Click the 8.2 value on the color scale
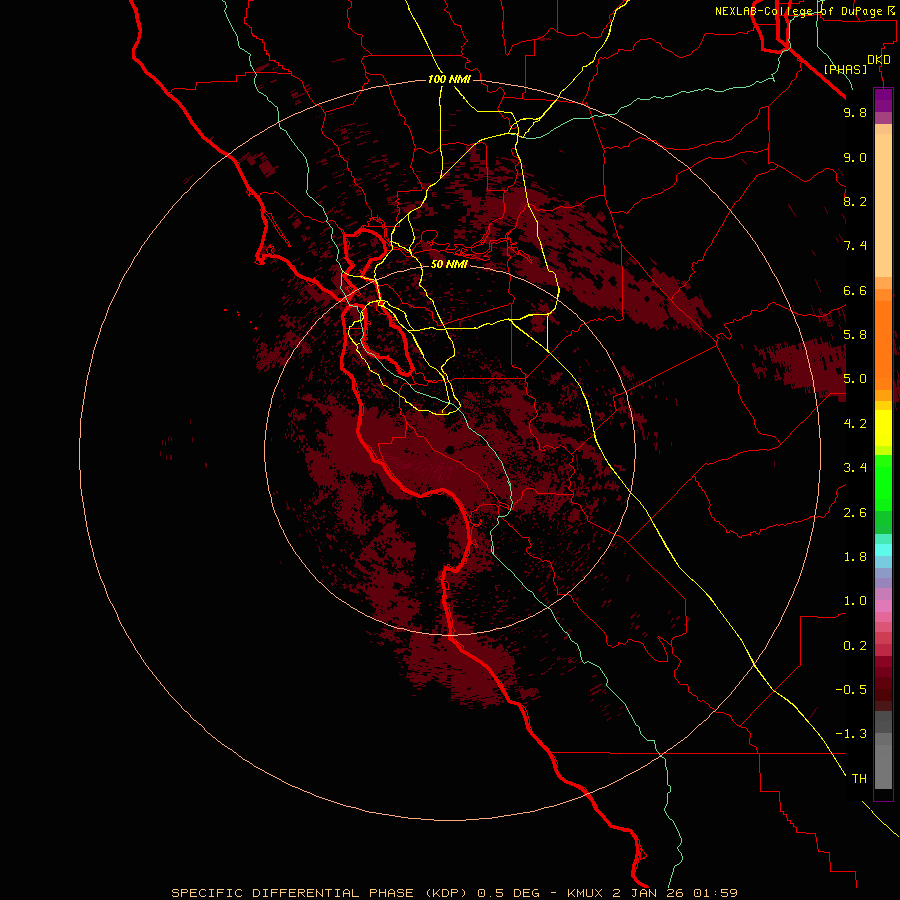The image size is (900, 900). pyautogui.click(x=855, y=201)
